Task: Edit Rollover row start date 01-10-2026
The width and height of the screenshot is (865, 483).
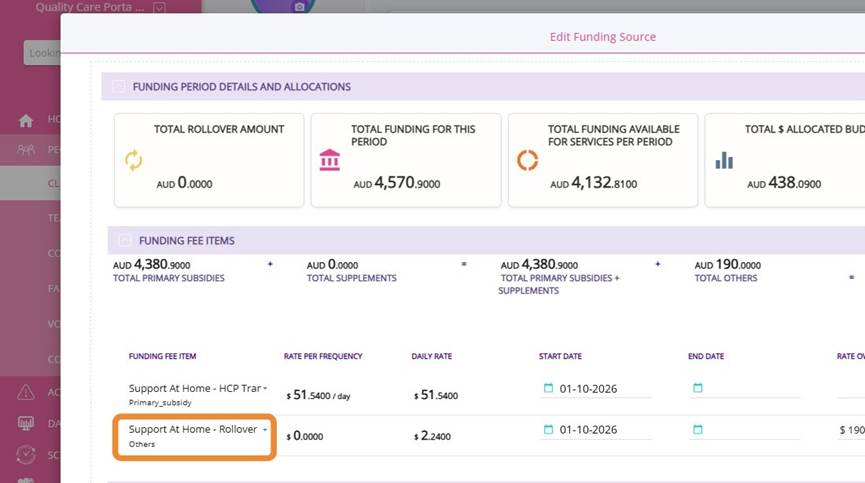Action: (x=588, y=430)
